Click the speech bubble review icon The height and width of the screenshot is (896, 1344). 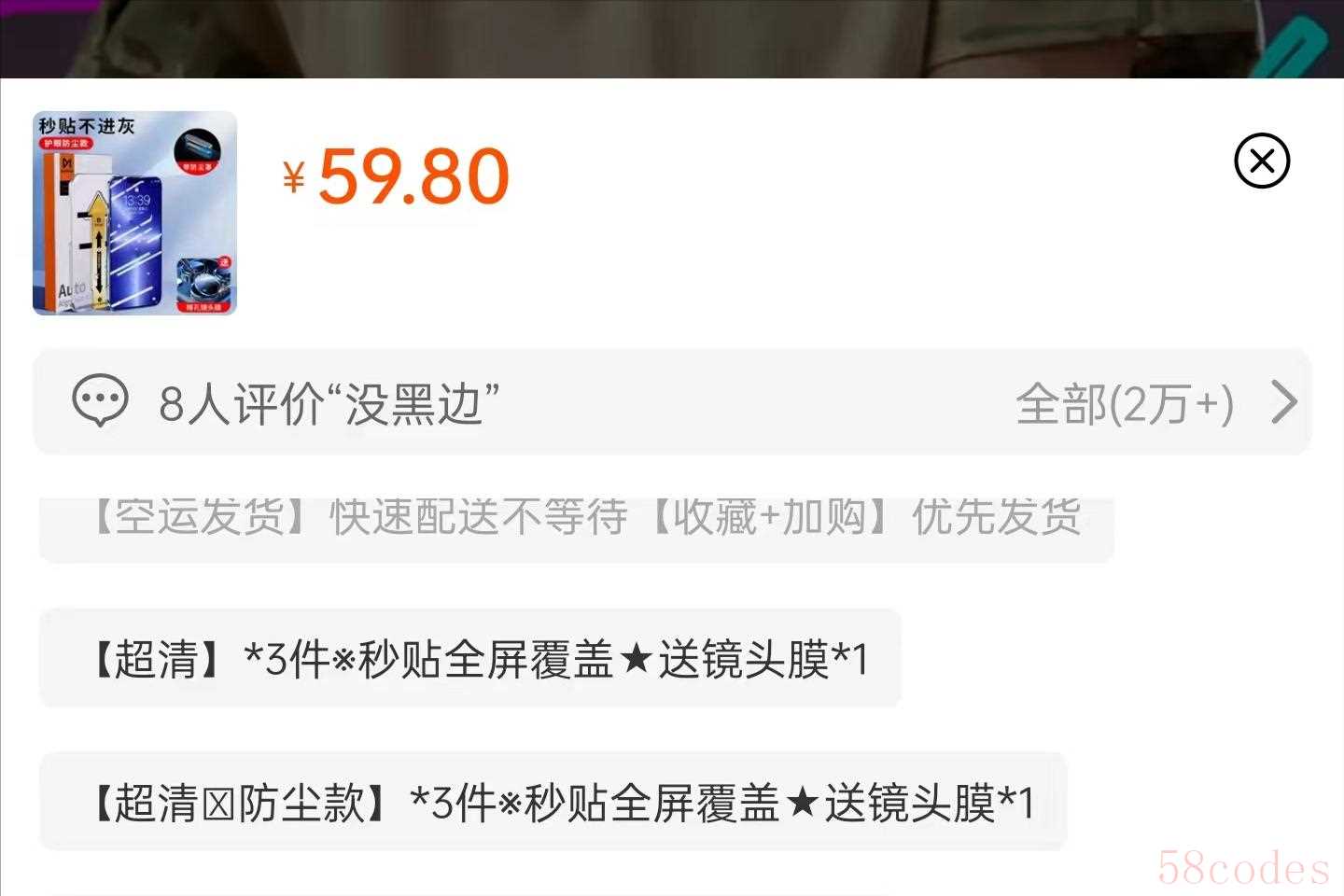click(x=100, y=402)
